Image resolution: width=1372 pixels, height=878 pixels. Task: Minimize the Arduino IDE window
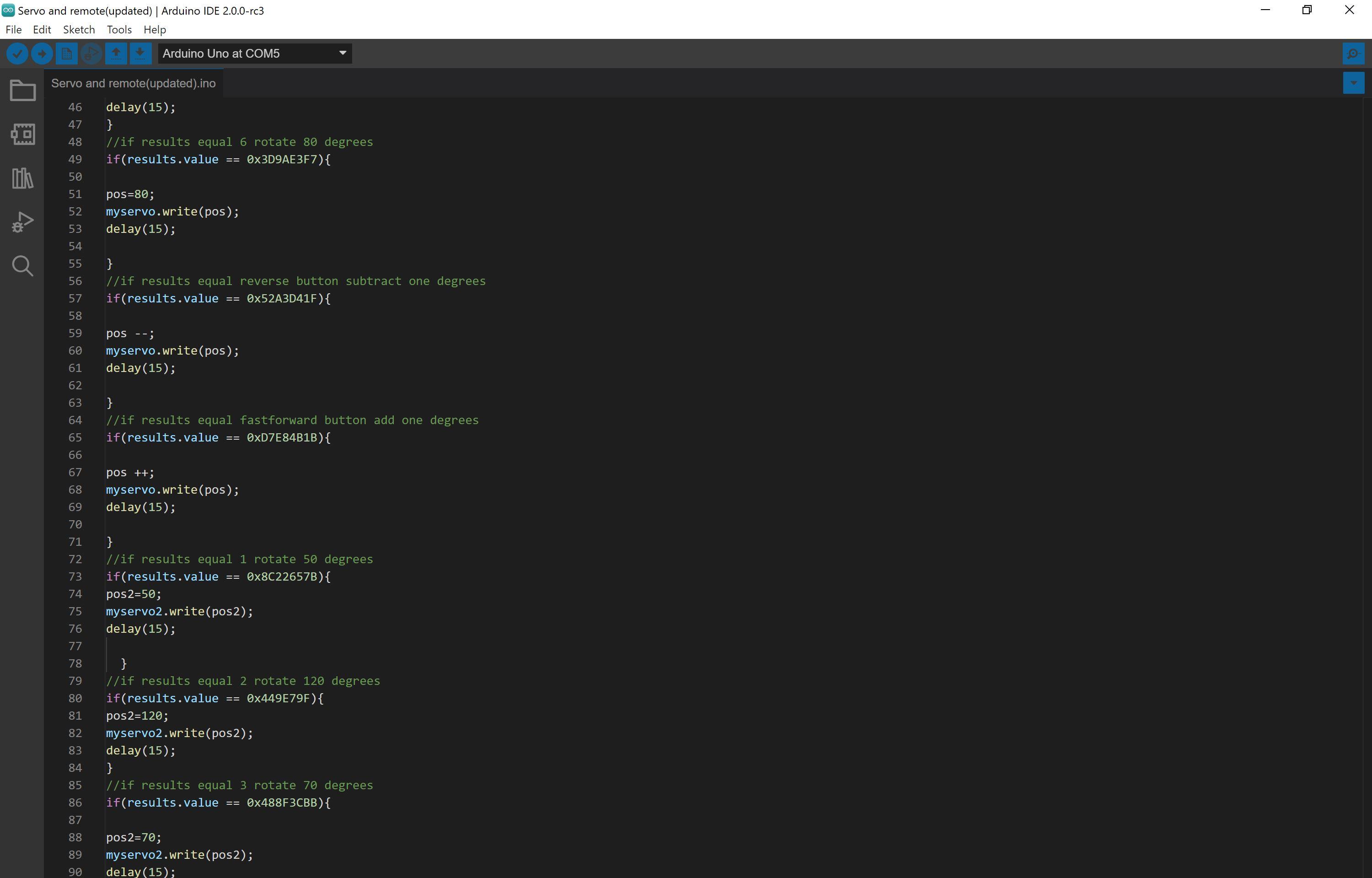(1265, 10)
